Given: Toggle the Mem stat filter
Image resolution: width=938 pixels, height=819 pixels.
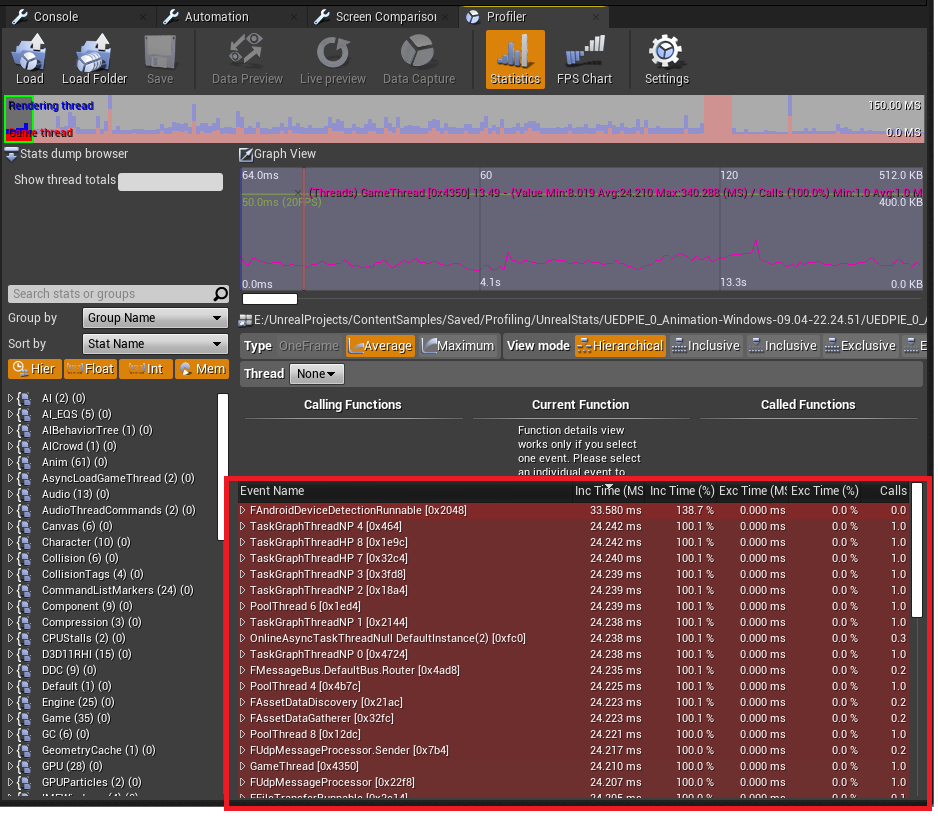Looking at the screenshot, I should (202, 369).
